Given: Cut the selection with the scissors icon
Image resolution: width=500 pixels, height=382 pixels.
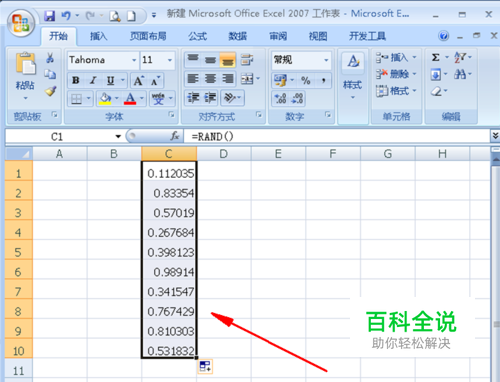Looking at the screenshot, I should (50, 58).
